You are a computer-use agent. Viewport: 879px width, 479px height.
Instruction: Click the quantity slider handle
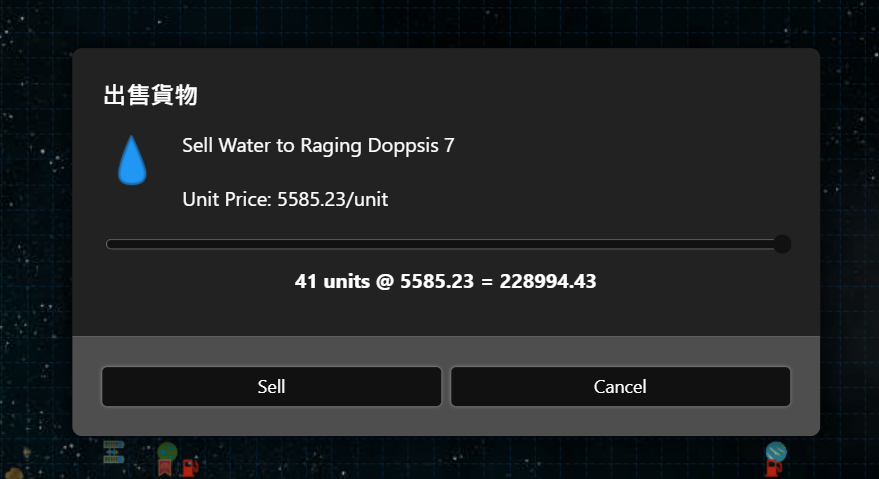[x=782, y=244]
